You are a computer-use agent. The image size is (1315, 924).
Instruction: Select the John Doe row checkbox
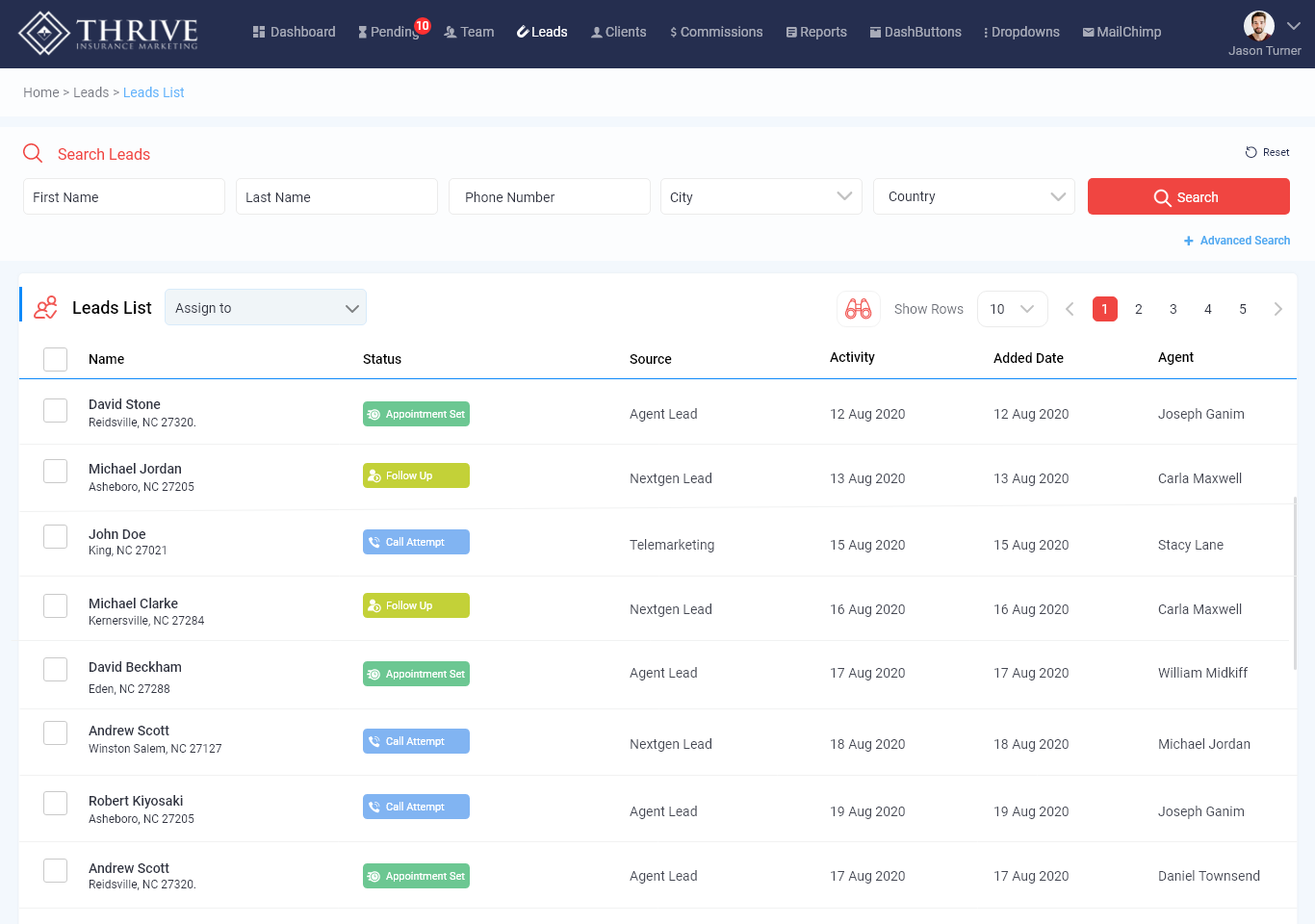tap(56, 536)
